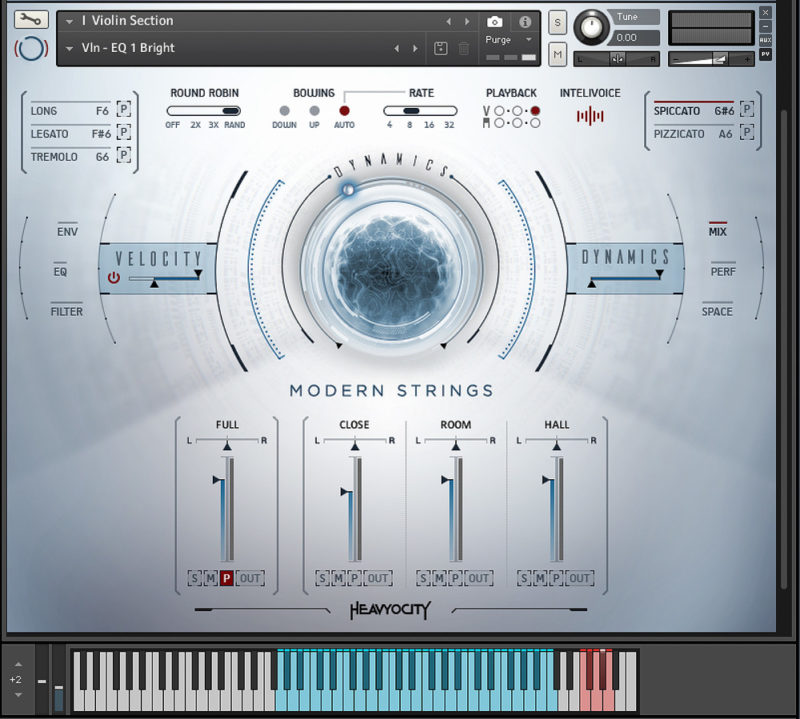Shift the keyboard octave down

18,695
